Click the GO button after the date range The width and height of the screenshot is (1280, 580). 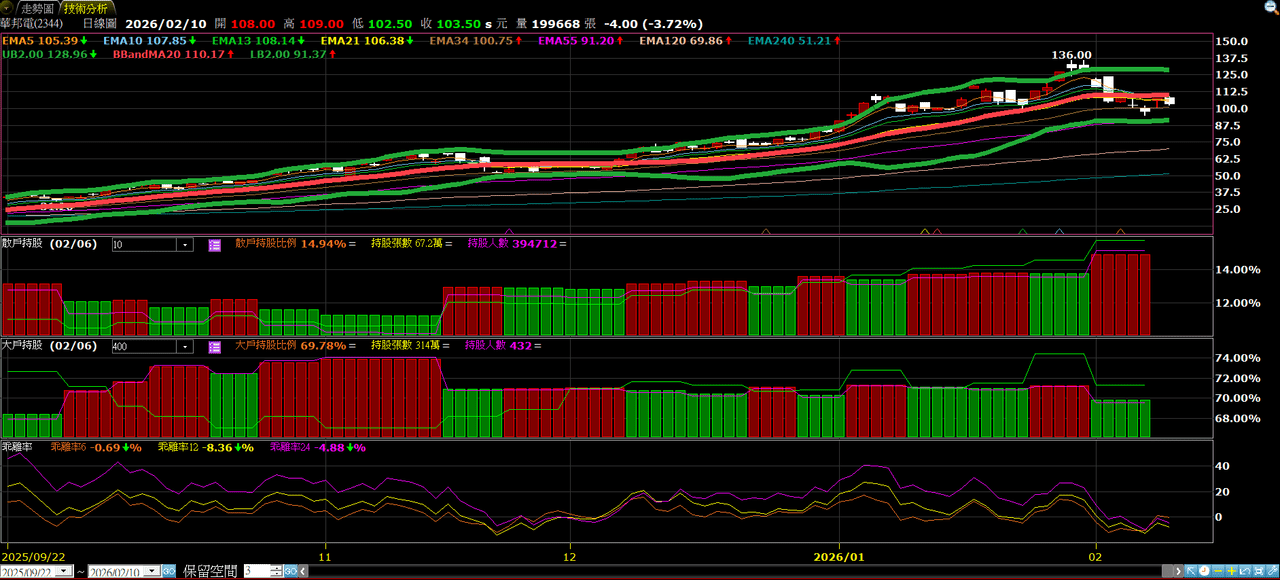point(169,571)
